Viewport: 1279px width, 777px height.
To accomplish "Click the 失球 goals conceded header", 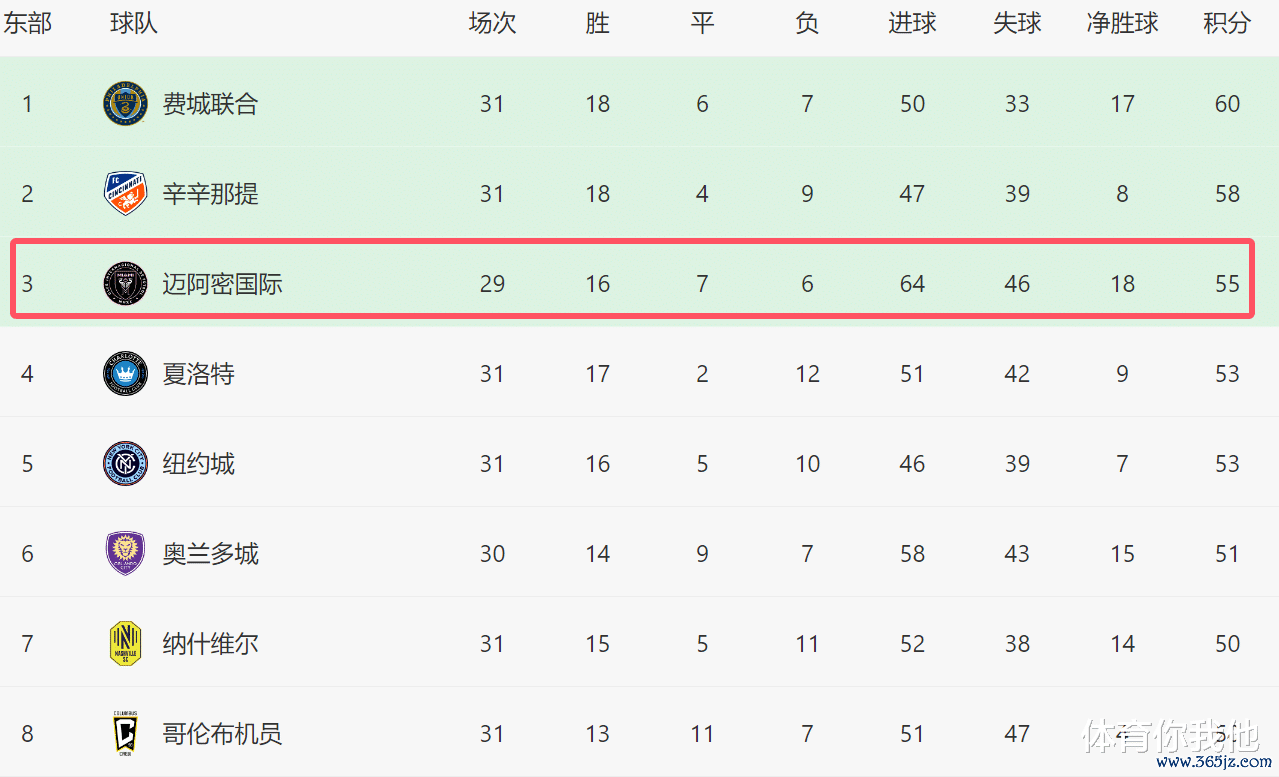I will coord(1017,23).
